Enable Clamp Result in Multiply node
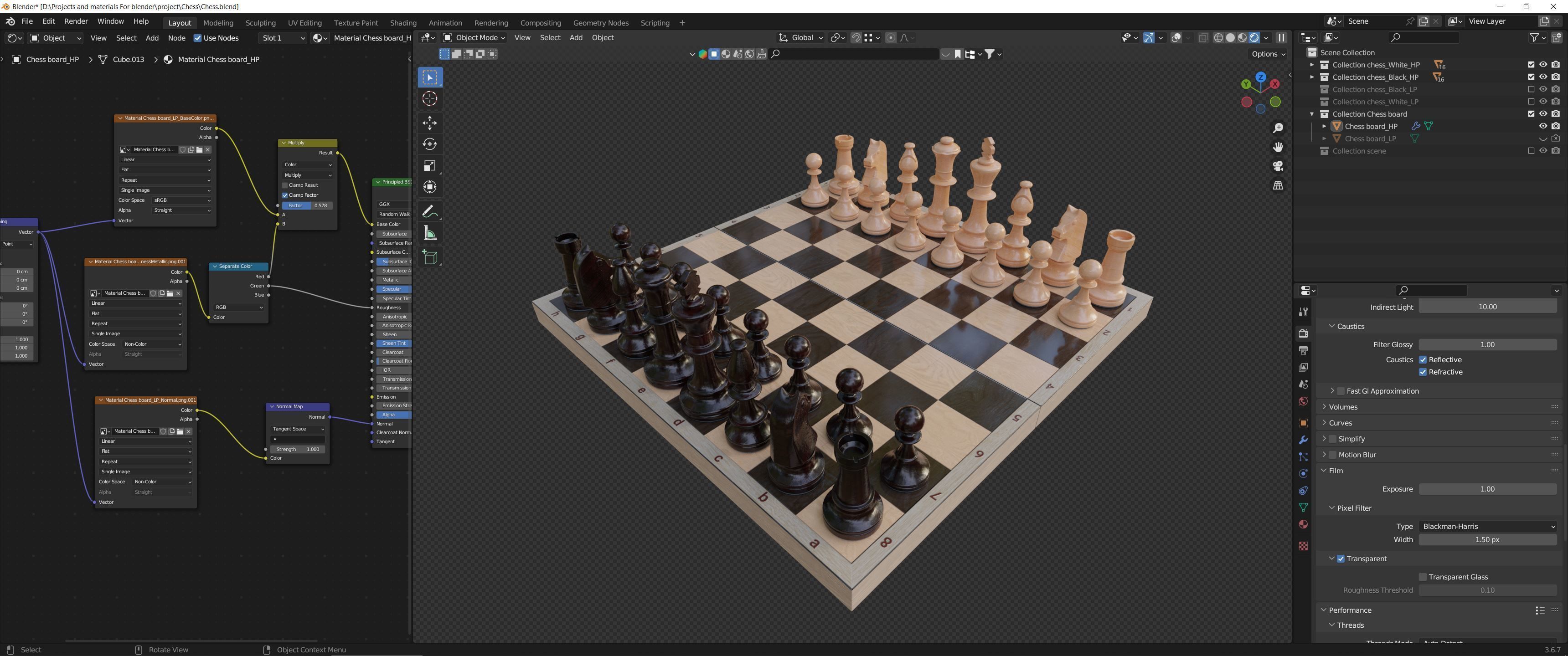 coord(285,185)
